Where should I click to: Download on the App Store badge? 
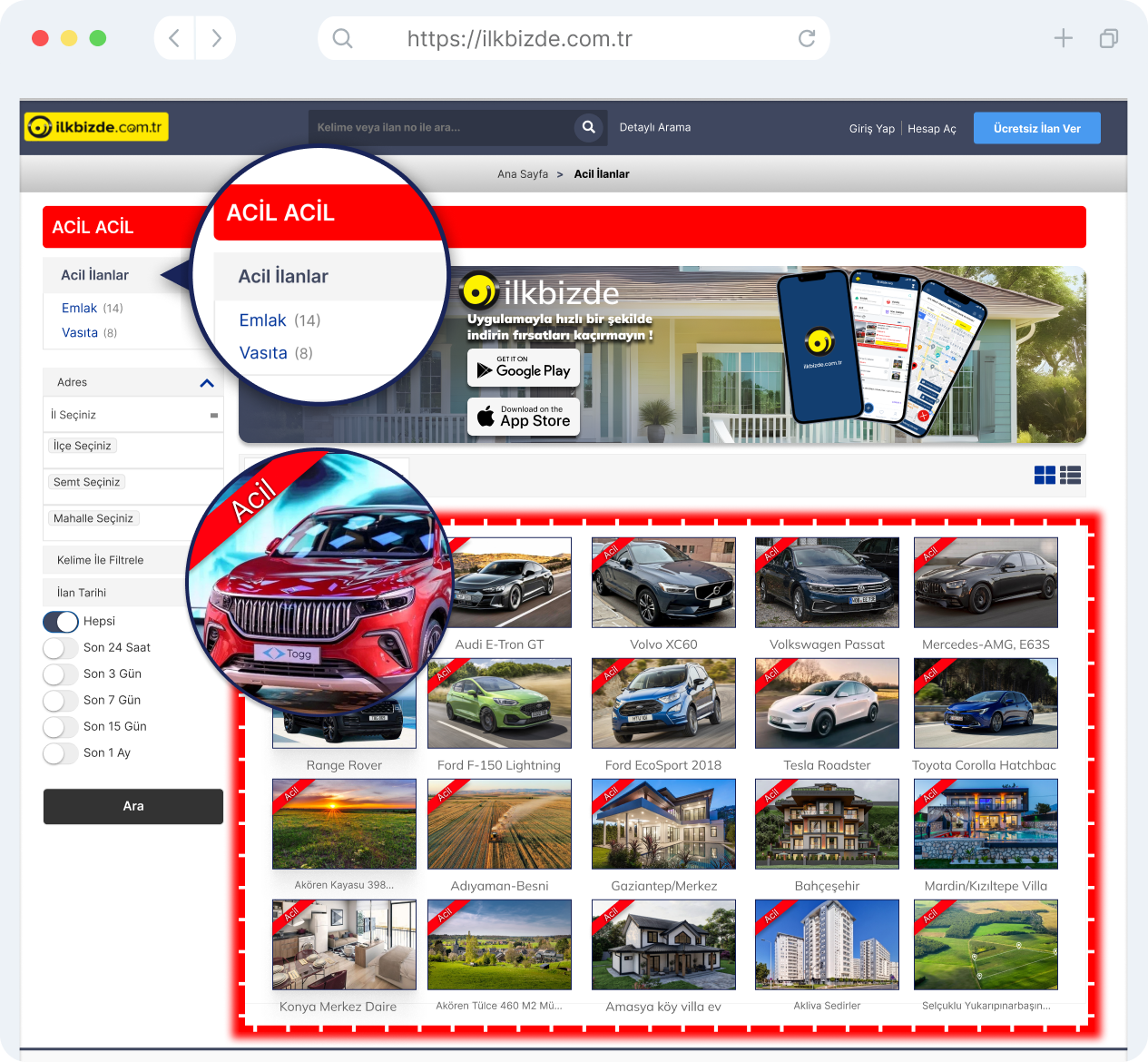(x=524, y=417)
